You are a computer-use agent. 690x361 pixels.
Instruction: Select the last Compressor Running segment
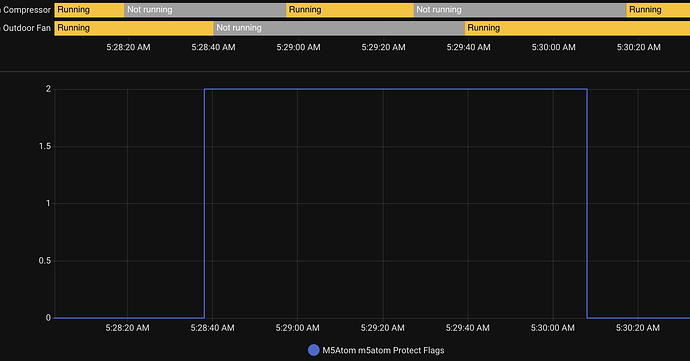pos(658,10)
